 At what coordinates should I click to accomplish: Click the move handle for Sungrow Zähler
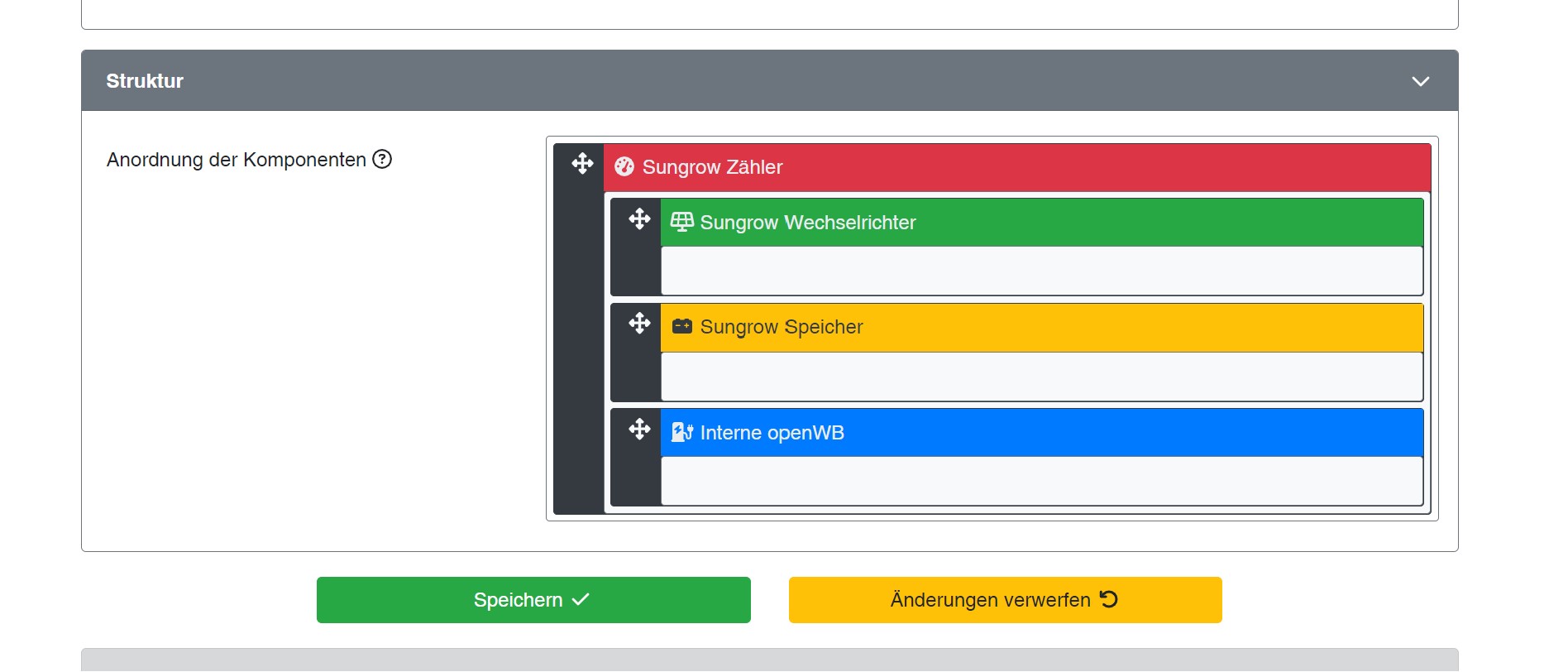582,163
